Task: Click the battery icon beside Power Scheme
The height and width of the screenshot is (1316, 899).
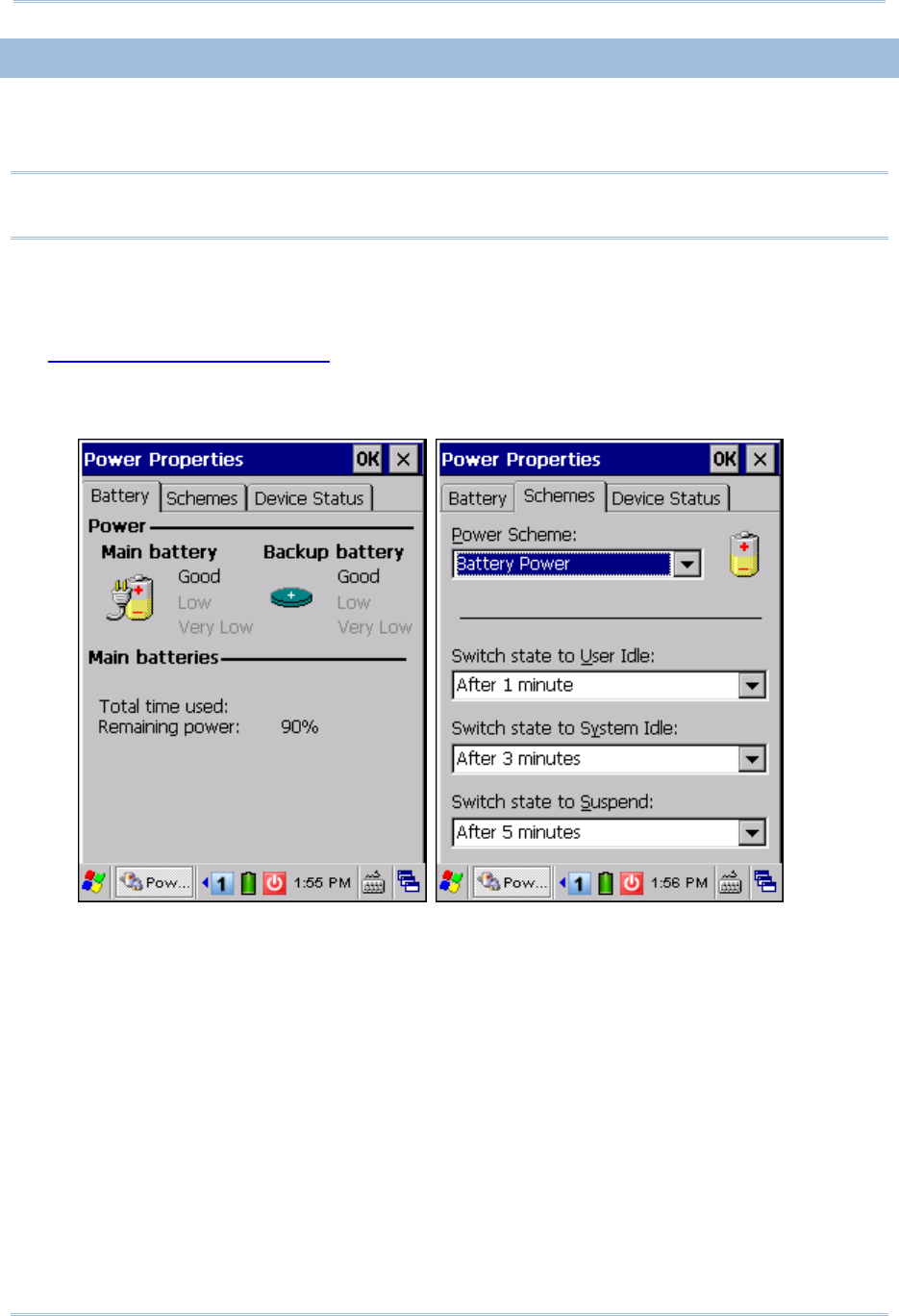Action: click(x=743, y=555)
